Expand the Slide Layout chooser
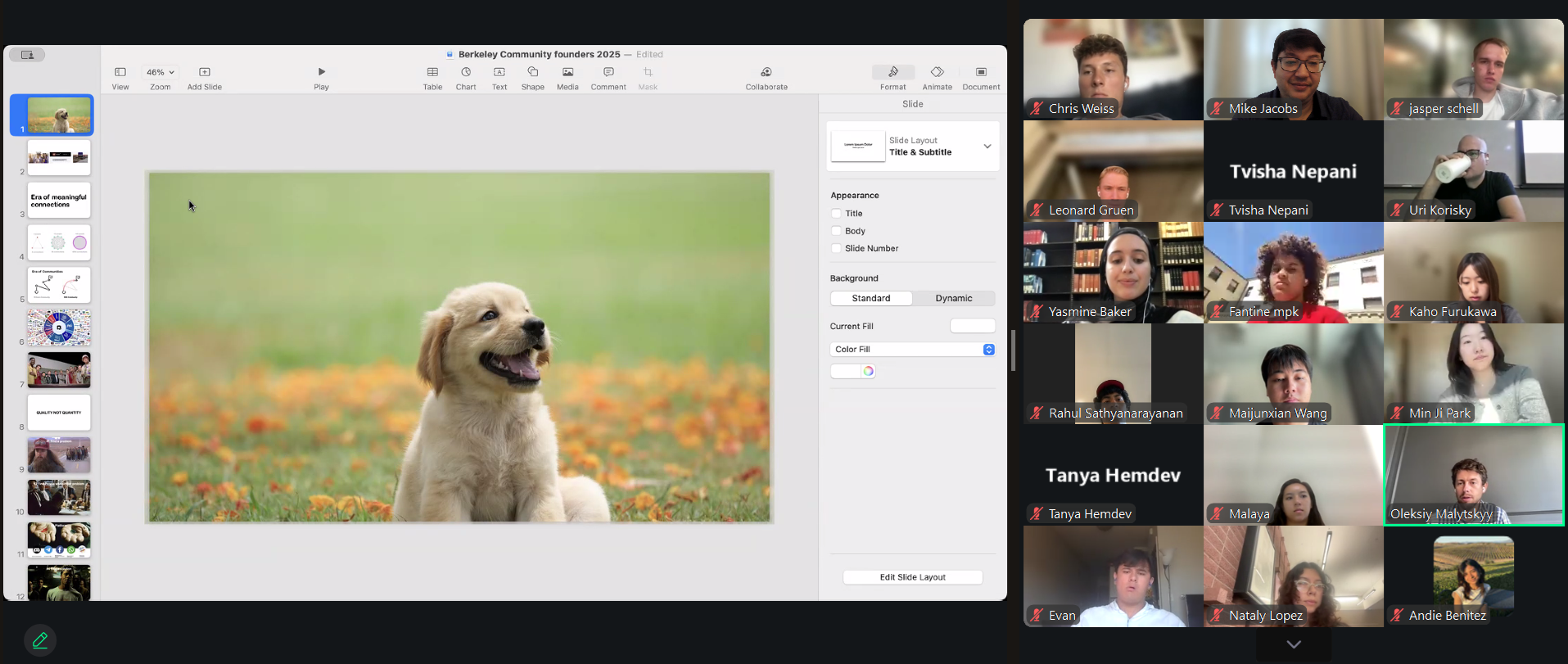 tap(913, 147)
